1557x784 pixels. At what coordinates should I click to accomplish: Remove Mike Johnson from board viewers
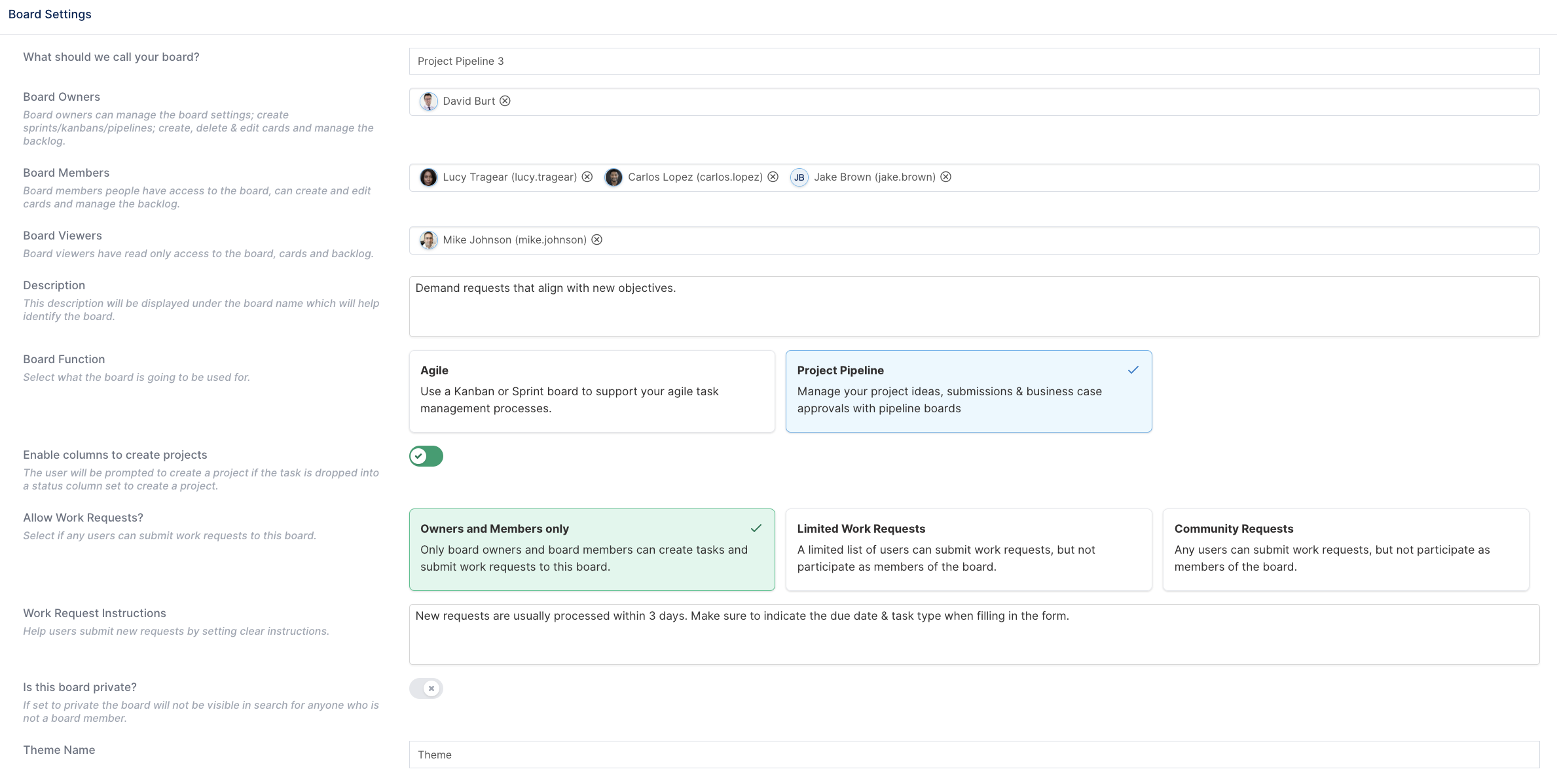596,240
